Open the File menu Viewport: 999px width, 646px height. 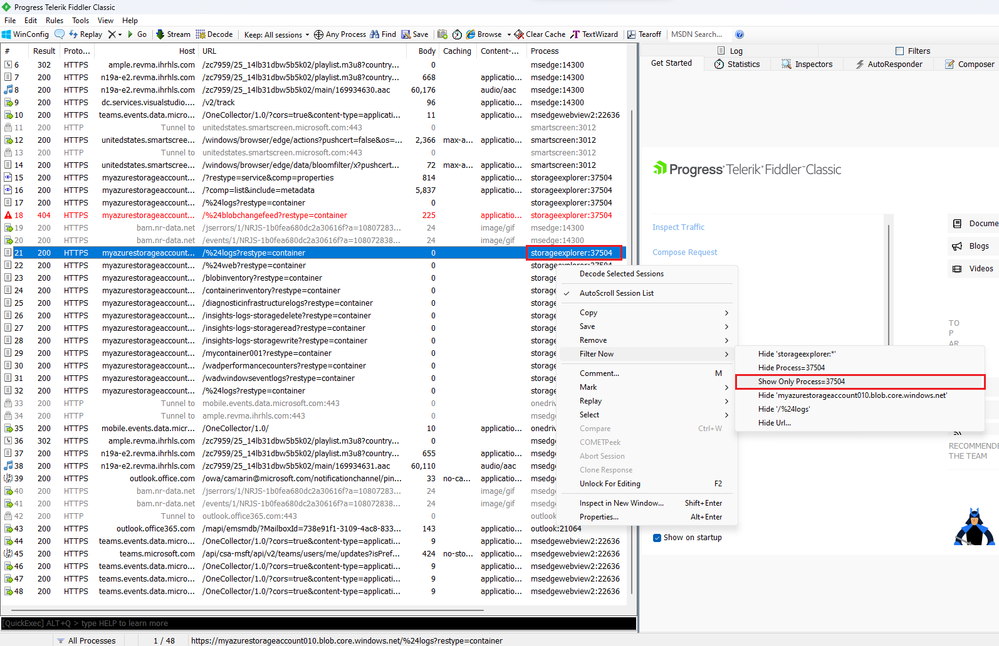(10, 20)
